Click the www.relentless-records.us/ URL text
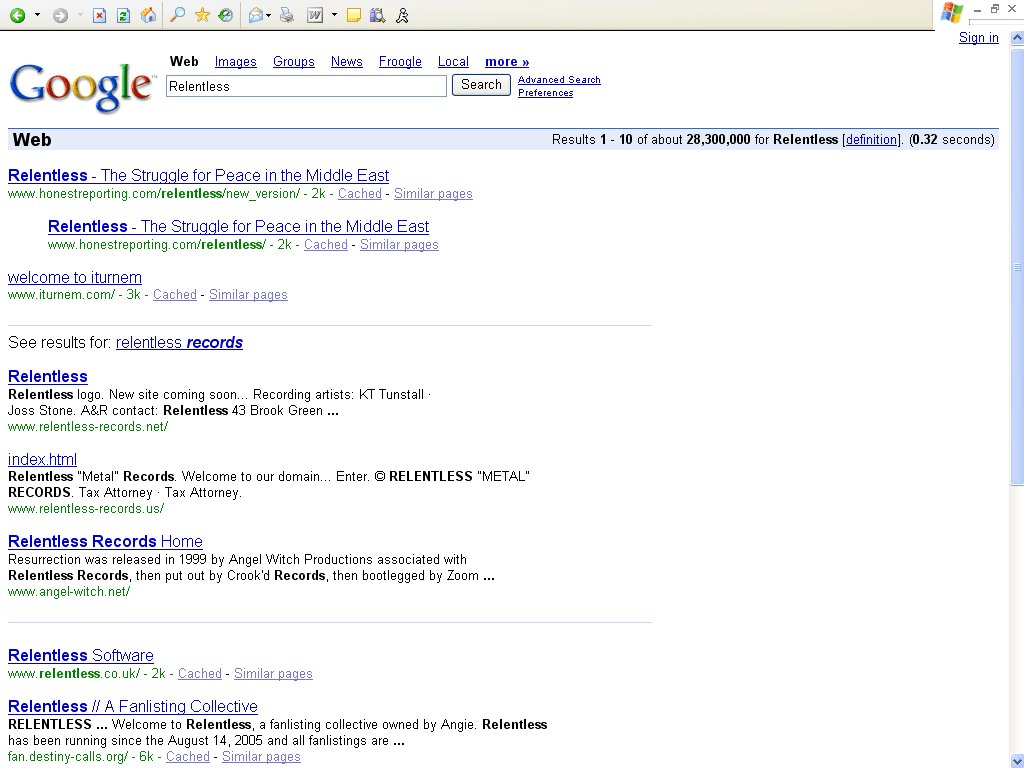1024x768 pixels. pyautogui.click(x=86, y=509)
